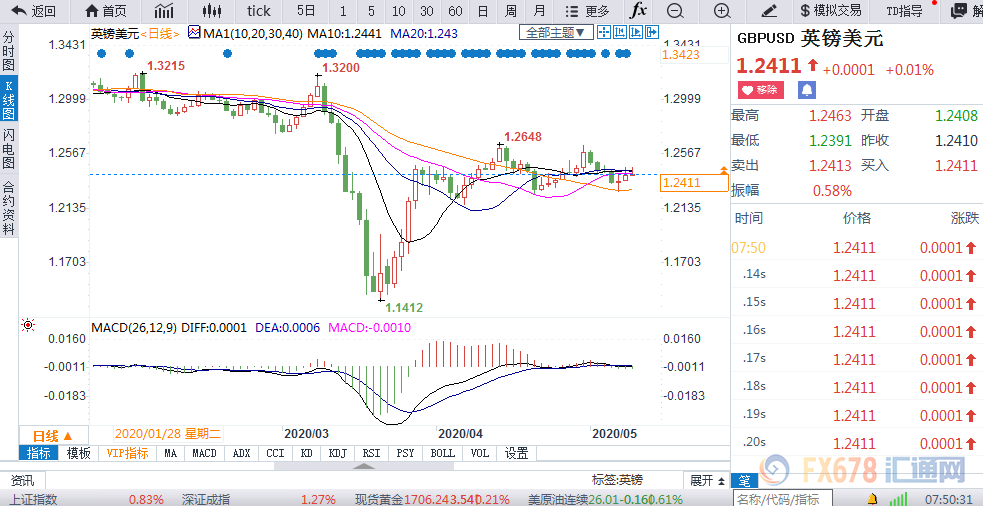Expand the 更多 periods menu

point(592,11)
